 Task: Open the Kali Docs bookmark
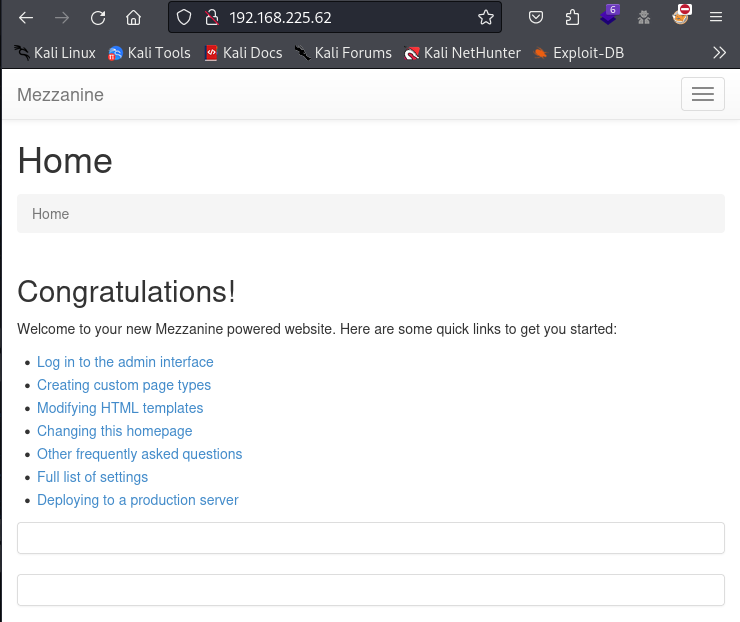(x=243, y=53)
